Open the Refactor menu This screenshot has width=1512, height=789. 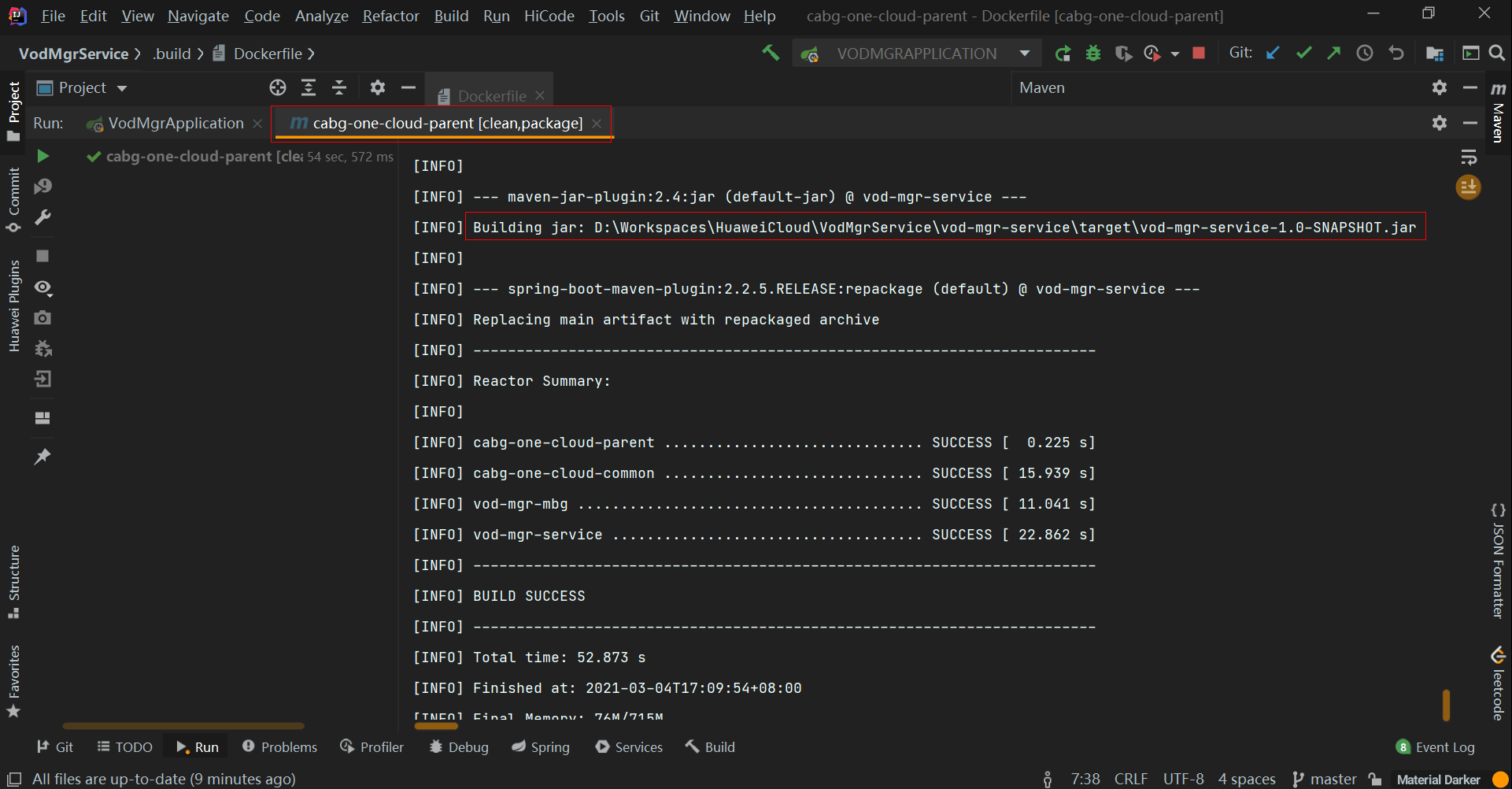[390, 16]
